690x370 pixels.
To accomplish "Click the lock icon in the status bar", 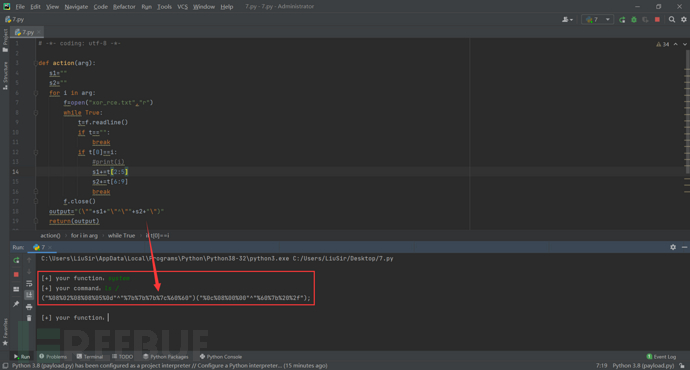I will (682, 366).
